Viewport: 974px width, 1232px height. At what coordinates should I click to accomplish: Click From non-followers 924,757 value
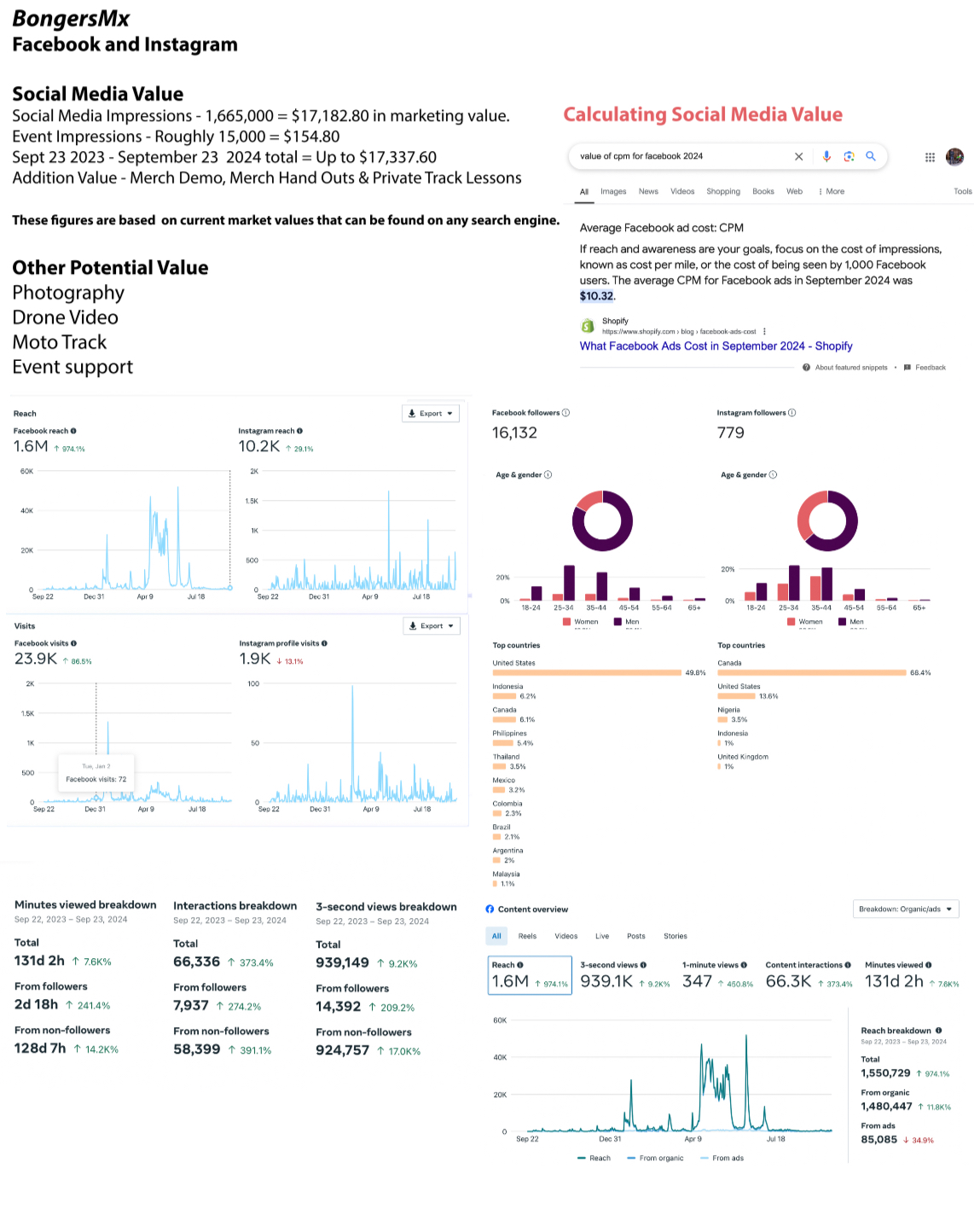point(343,1050)
